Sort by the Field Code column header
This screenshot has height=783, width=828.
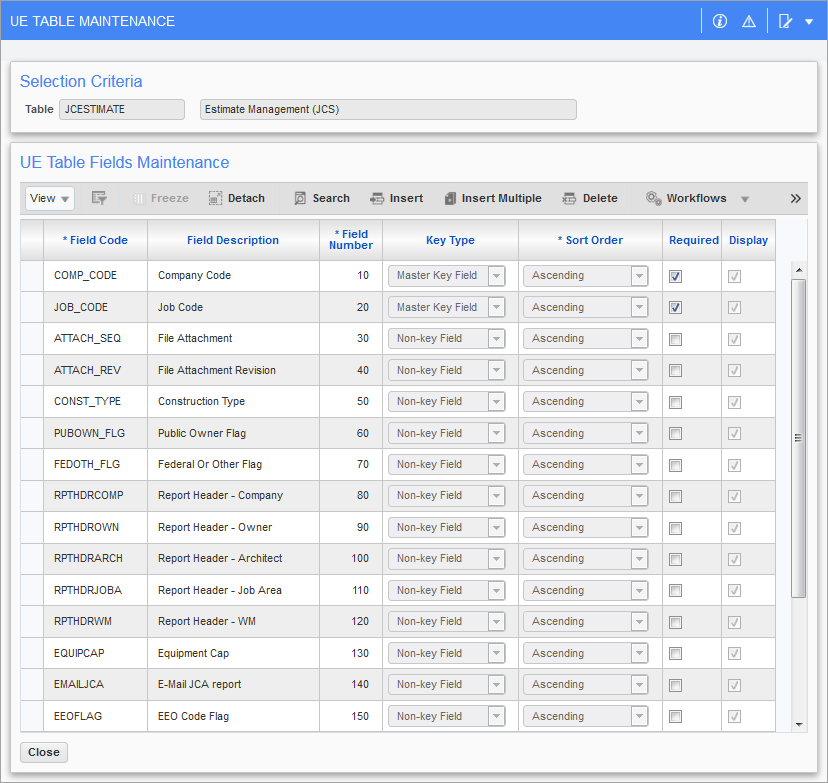(x=96, y=240)
